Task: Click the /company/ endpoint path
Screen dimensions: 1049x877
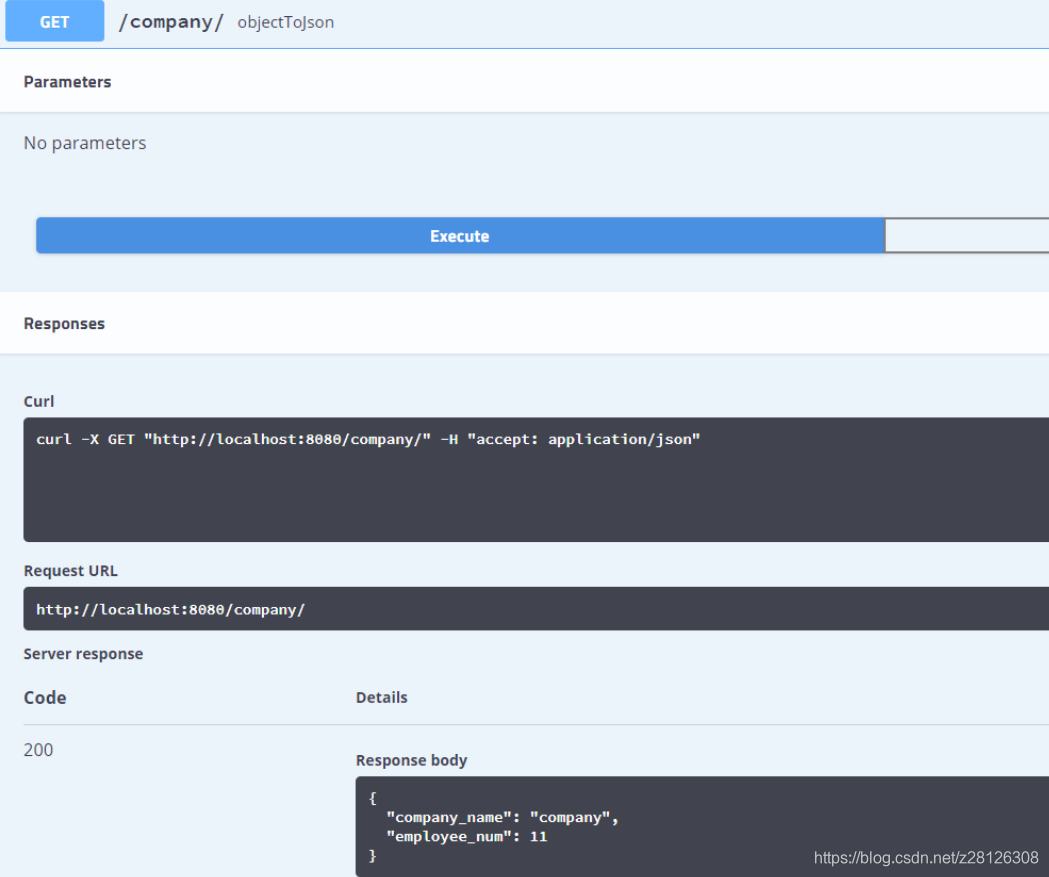Action: pyautogui.click(x=170, y=21)
